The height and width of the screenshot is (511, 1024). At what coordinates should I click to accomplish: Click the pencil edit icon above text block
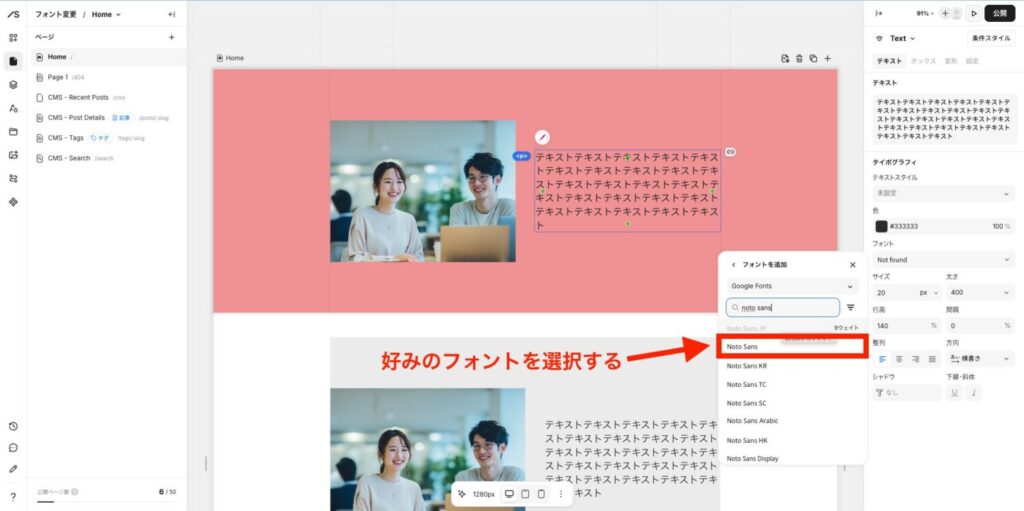click(x=542, y=137)
